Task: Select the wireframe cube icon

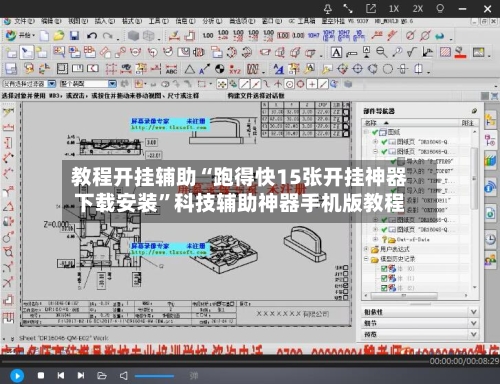Action: (x=148, y=36)
